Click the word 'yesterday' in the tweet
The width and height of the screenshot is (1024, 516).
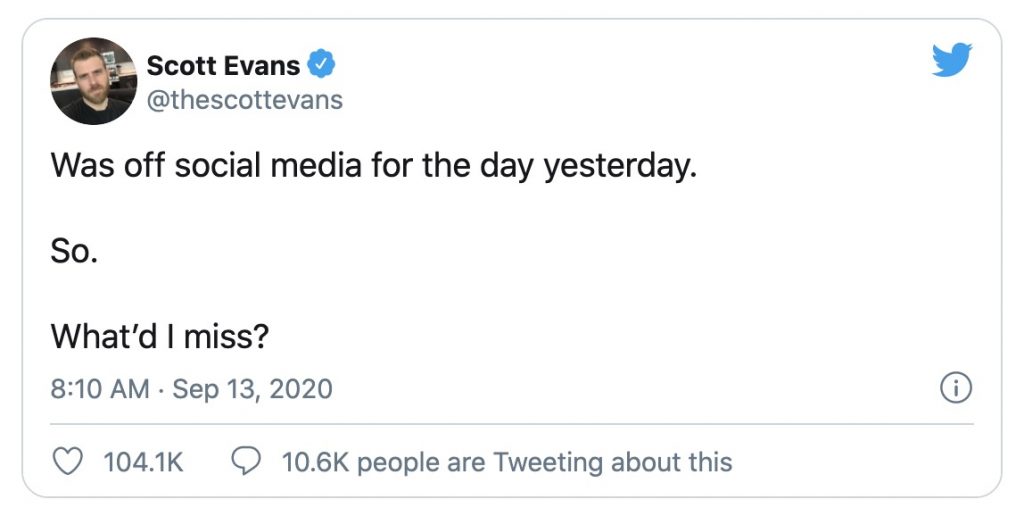[619, 166]
